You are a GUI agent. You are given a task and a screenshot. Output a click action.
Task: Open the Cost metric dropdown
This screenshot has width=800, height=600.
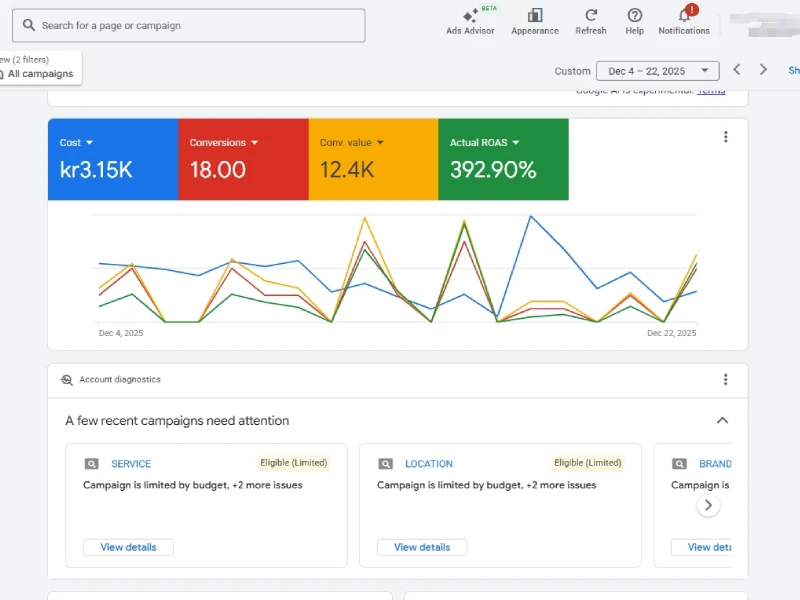click(x=89, y=143)
